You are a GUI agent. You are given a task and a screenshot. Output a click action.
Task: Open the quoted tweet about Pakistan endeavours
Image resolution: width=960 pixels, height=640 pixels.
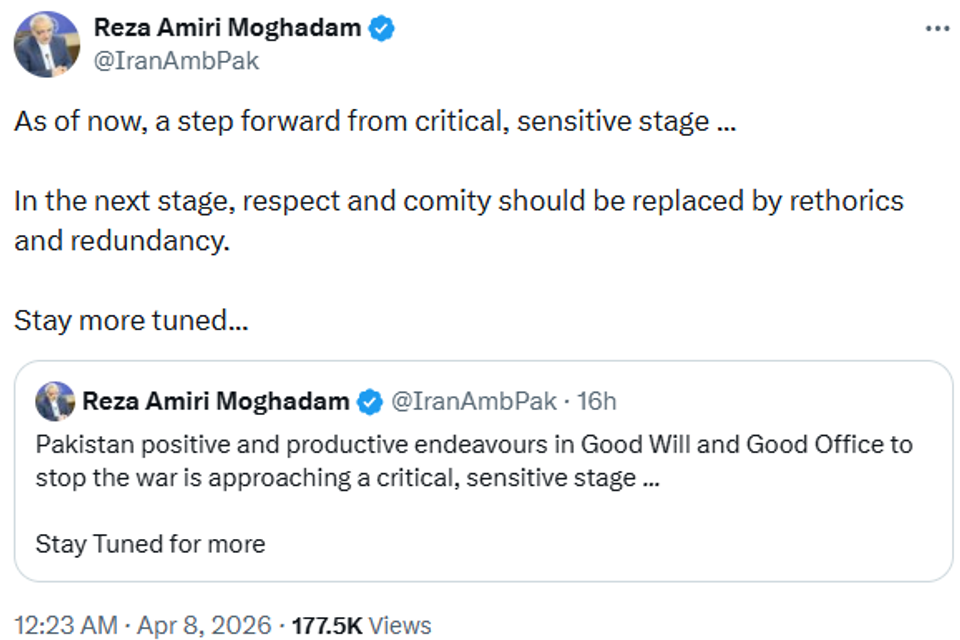(x=473, y=460)
